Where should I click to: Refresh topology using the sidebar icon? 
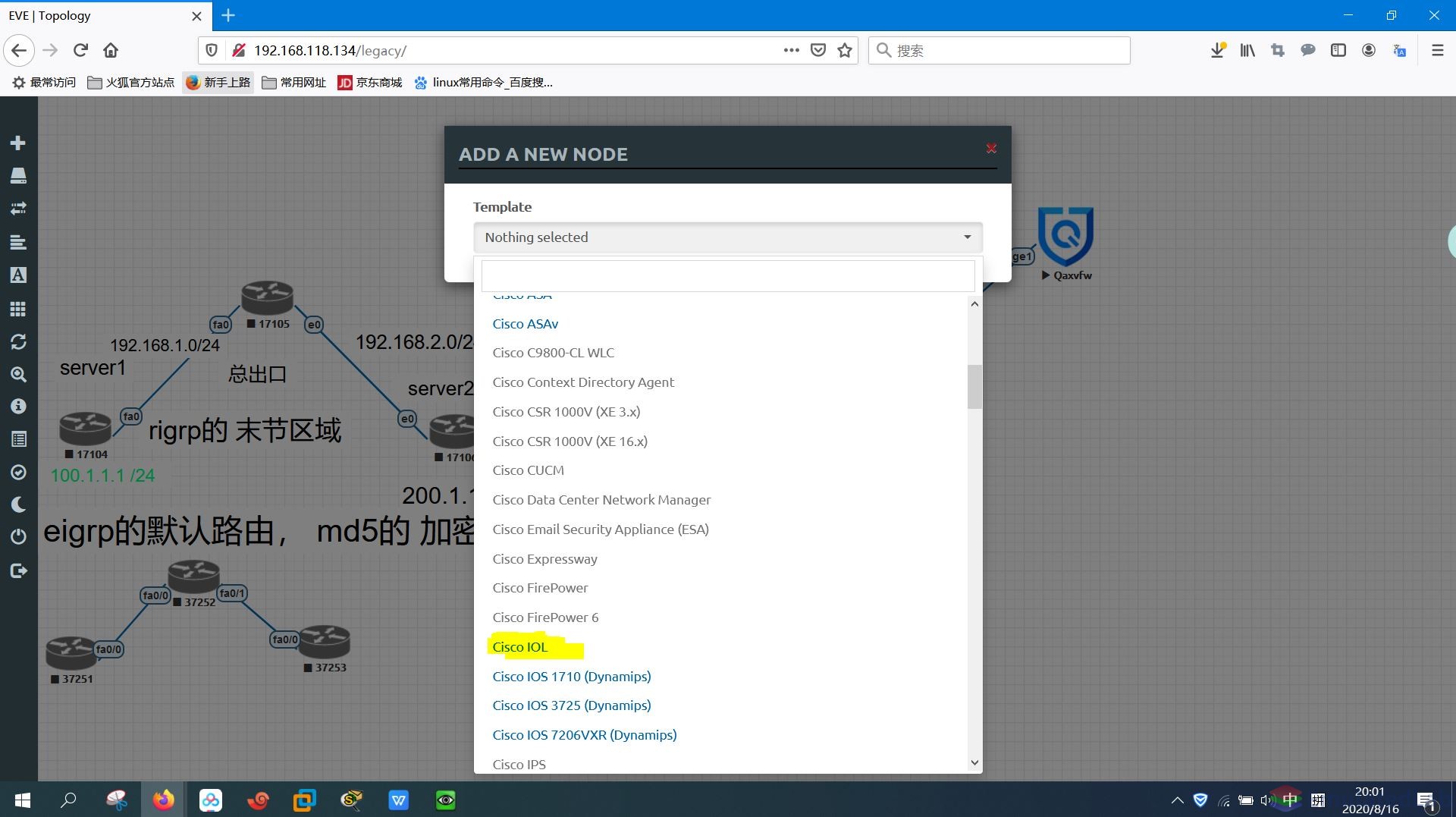18,342
